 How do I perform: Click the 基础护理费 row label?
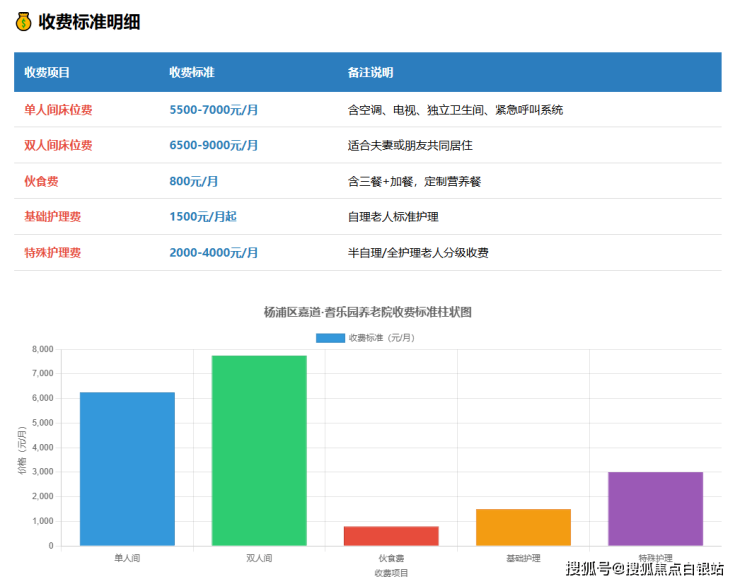52,217
